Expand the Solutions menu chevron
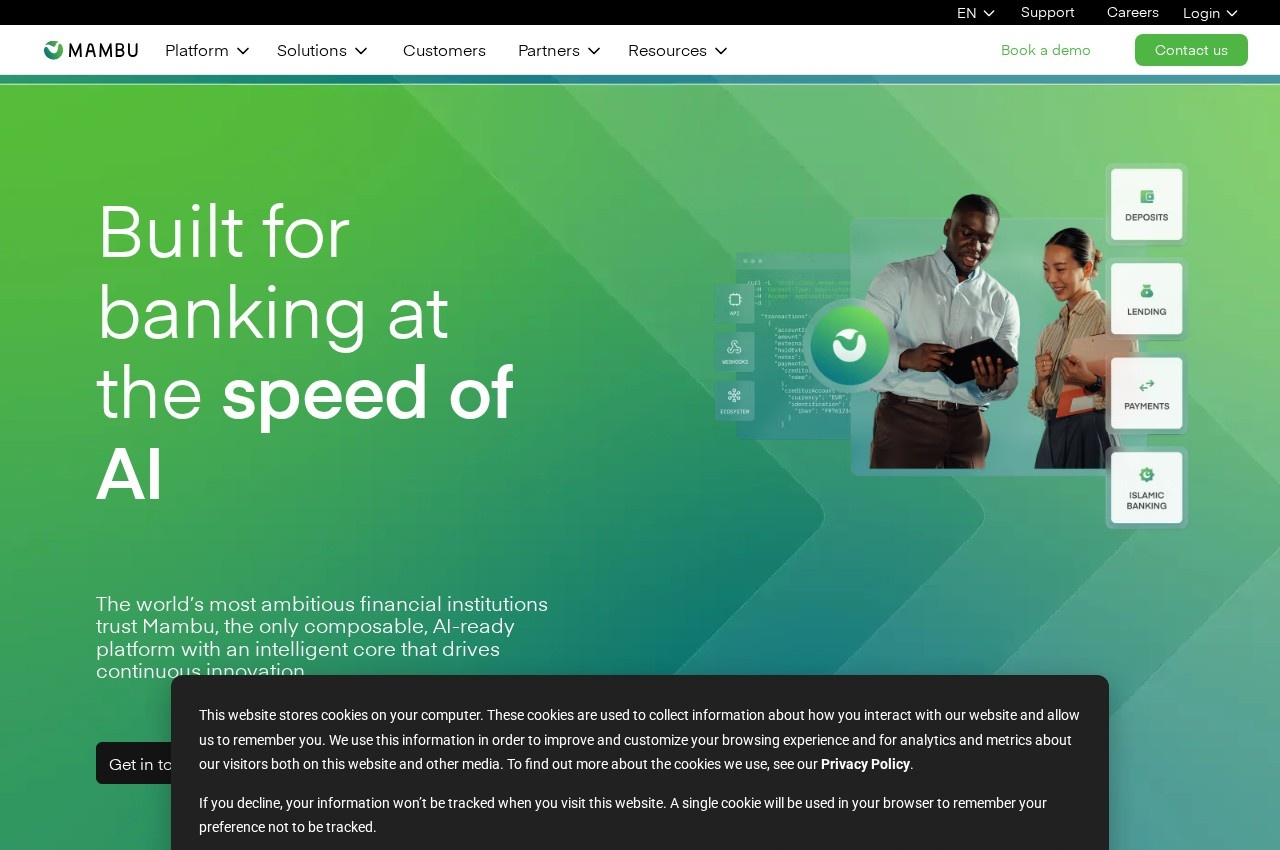Screen dimensions: 1280x850 361,51
